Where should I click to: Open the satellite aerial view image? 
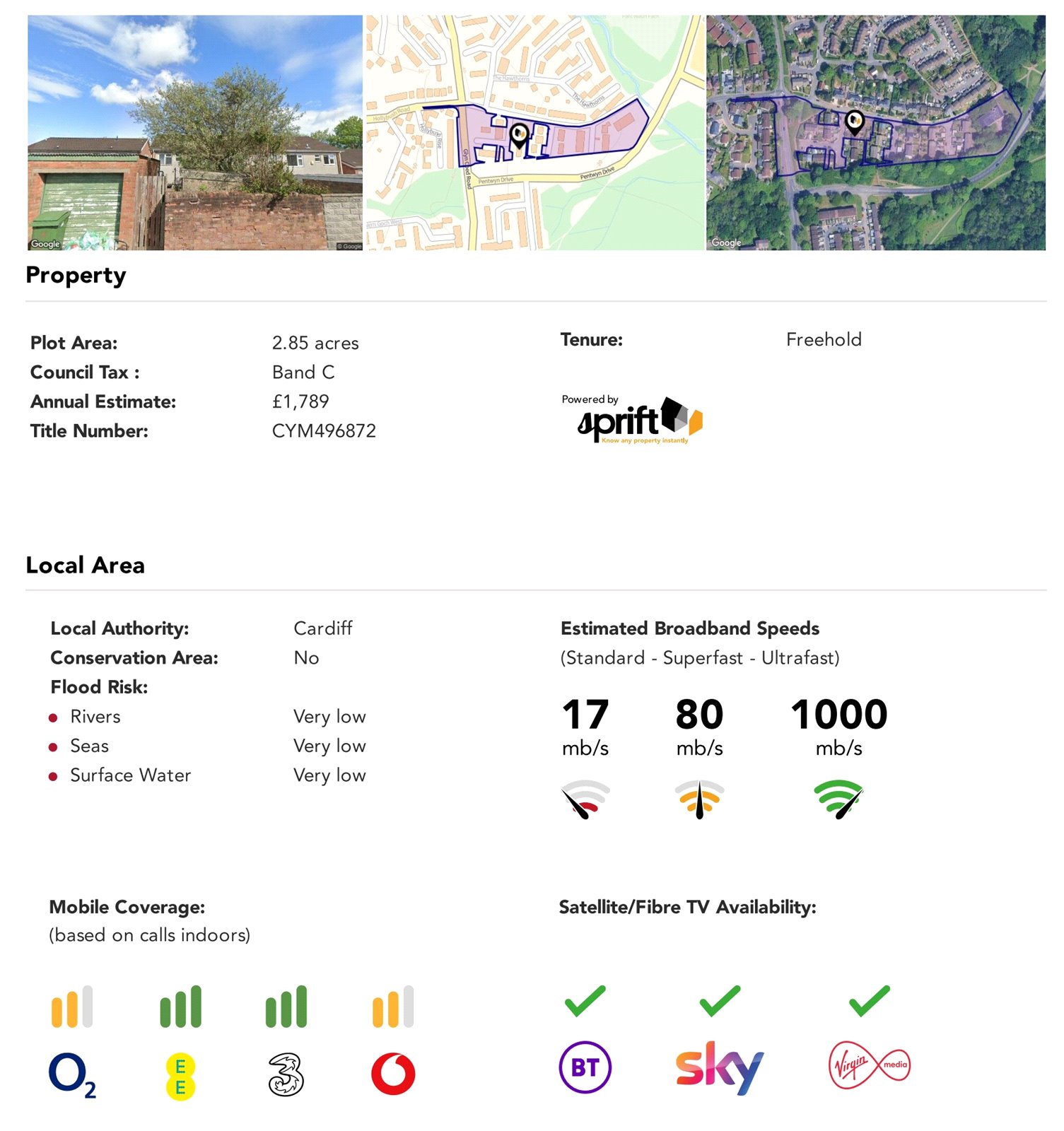point(875,132)
